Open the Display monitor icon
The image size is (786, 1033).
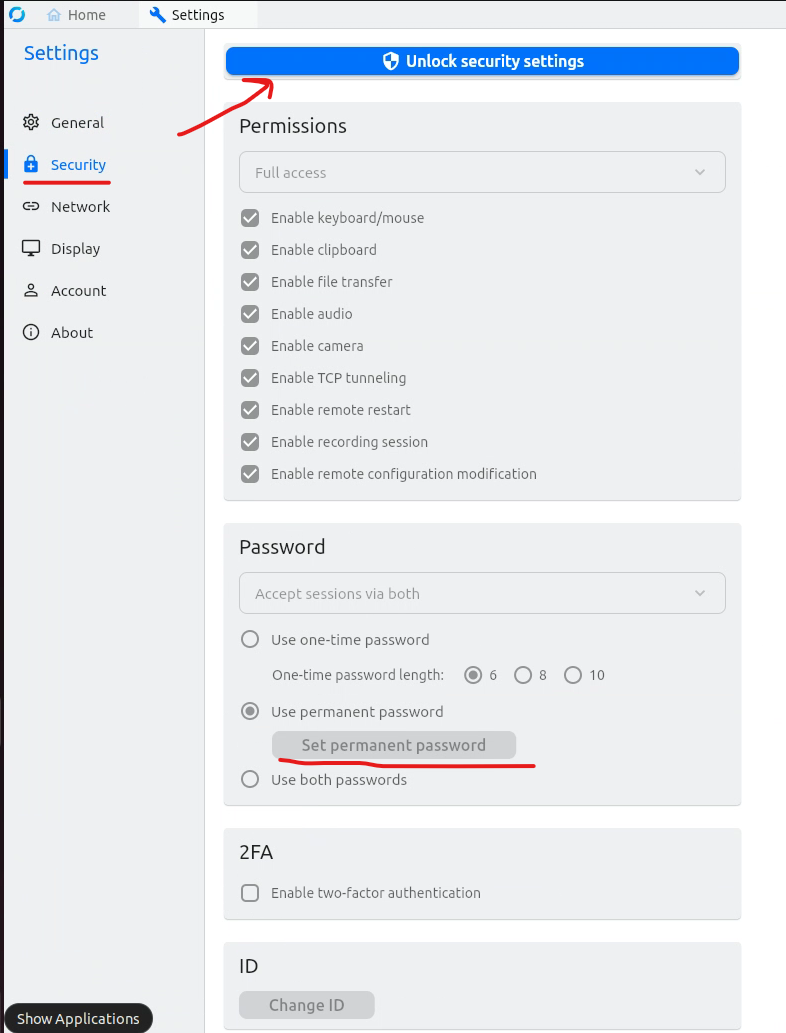30,248
